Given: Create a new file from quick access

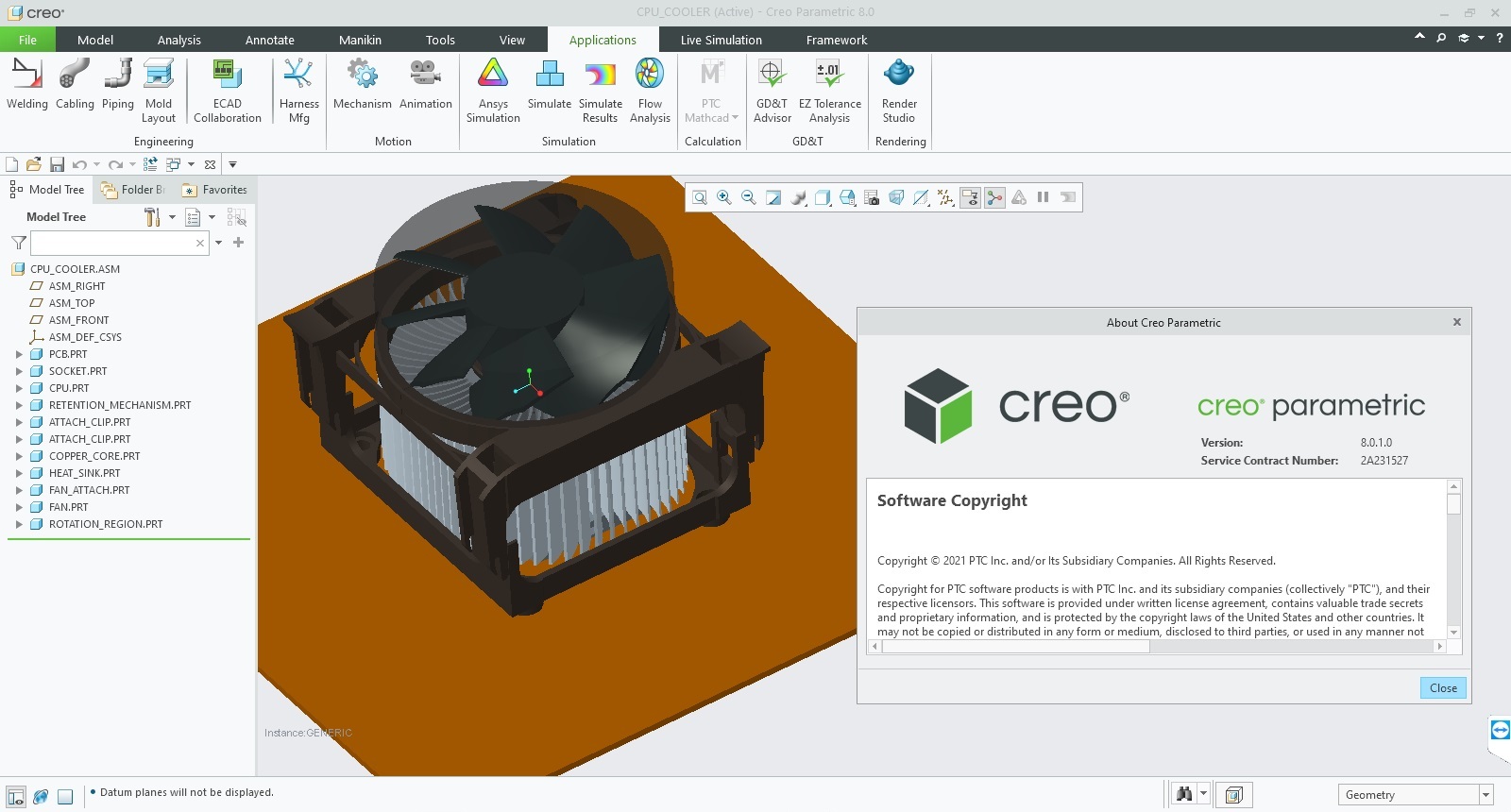Looking at the screenshot, I should tap(12, 164).
